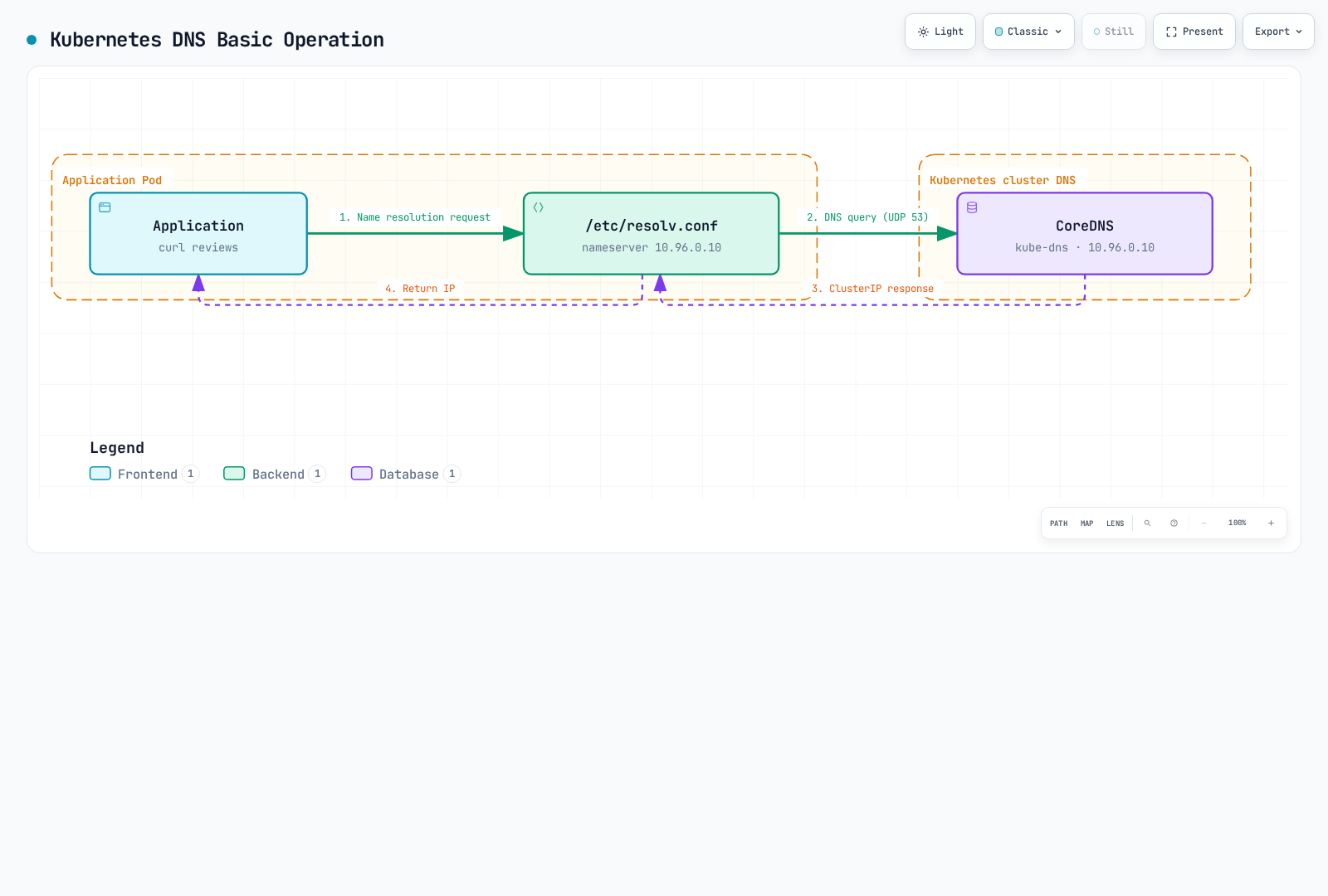Image resolution: width=1328 pixels, height=896 pixels.
Task: Click the 'Application Pod' group label
Action: 112,180
